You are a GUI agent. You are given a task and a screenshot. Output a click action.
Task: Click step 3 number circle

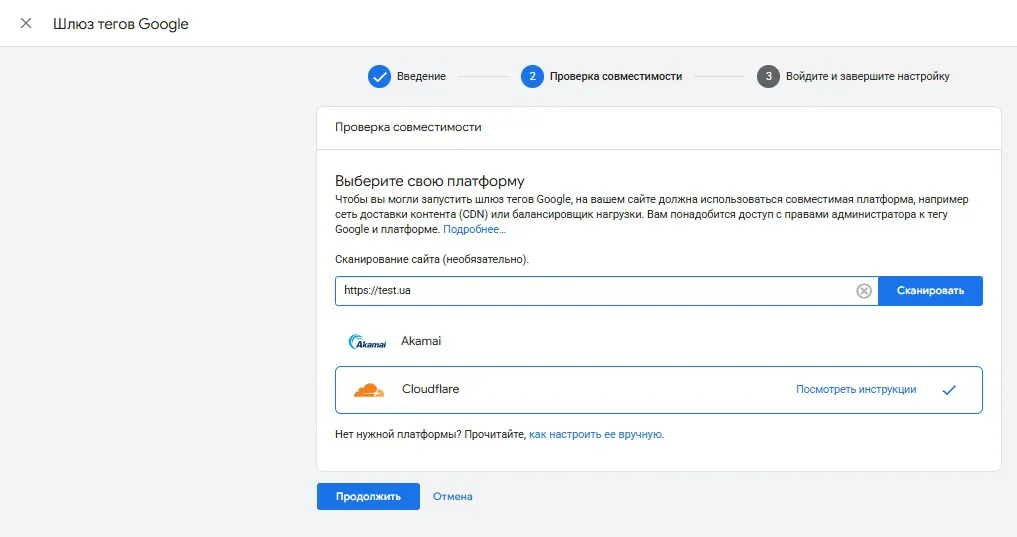(768, 77)
